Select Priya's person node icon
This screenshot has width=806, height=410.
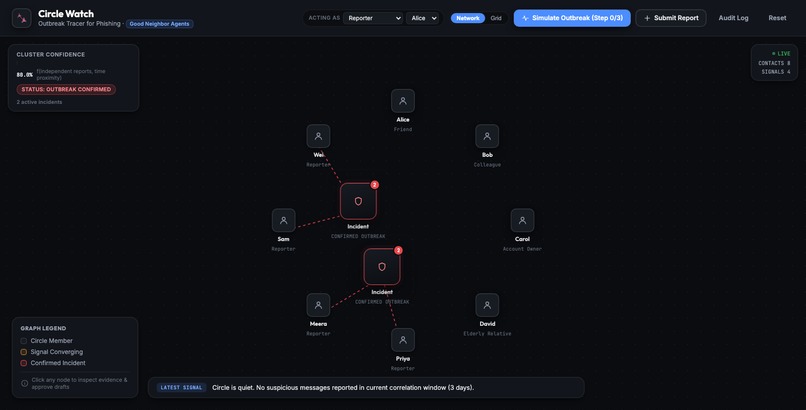(403, 340)
